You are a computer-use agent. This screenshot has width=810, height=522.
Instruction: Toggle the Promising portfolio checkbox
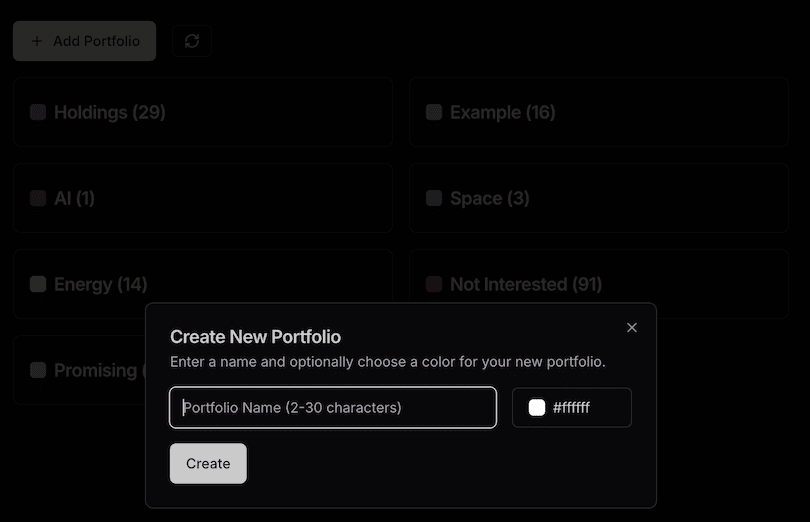tap(38, 370)
